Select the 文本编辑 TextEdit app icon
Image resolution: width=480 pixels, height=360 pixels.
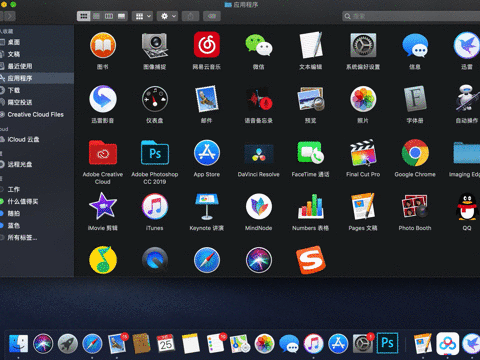click(311, 45)
